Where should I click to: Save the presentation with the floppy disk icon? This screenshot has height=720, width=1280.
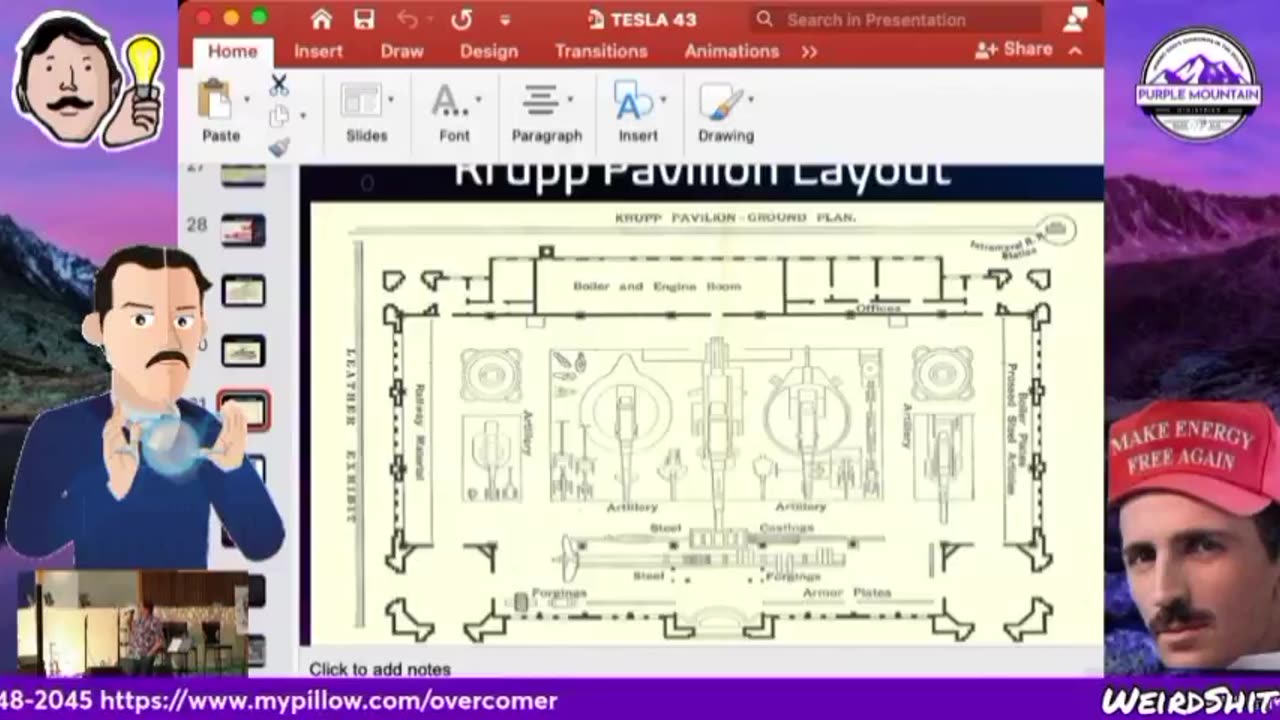point(364,19)
